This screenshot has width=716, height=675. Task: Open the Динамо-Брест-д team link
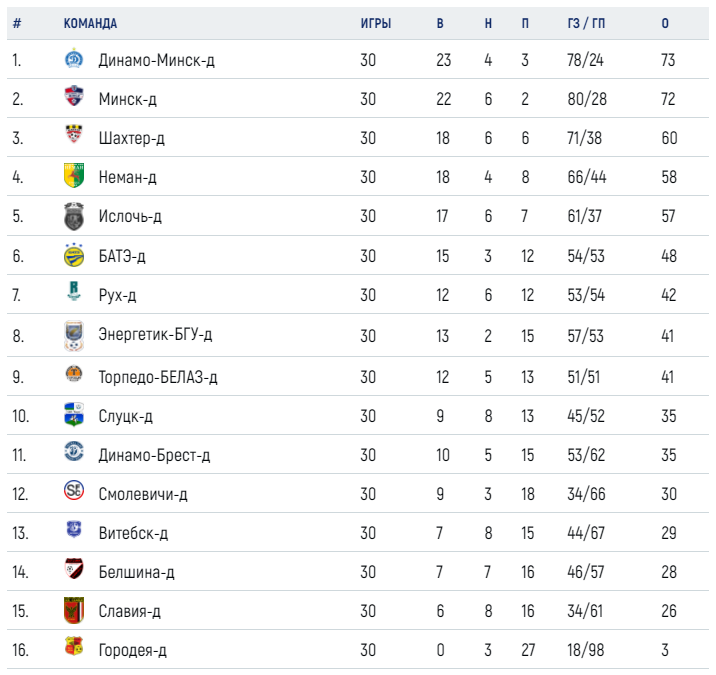click(154, 456)
